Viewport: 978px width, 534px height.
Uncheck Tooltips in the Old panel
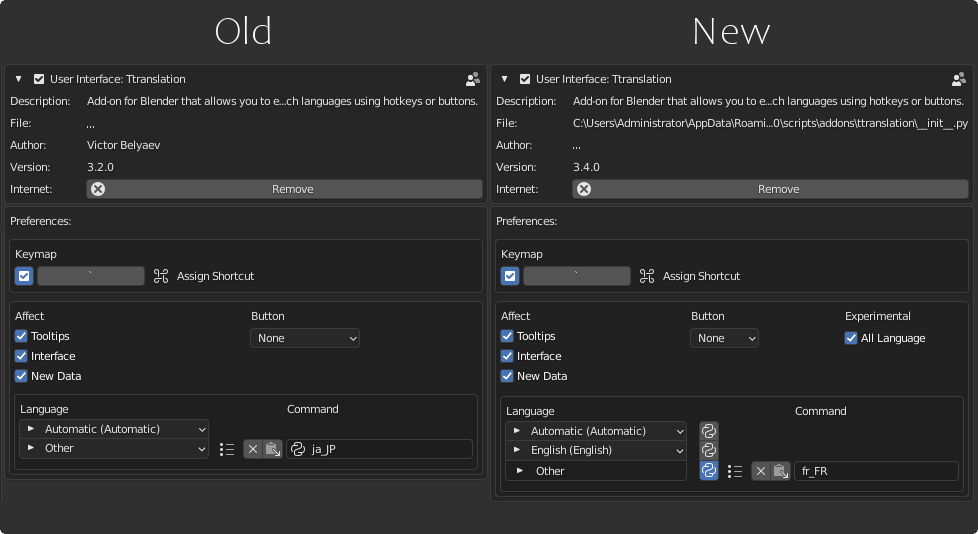21,336
